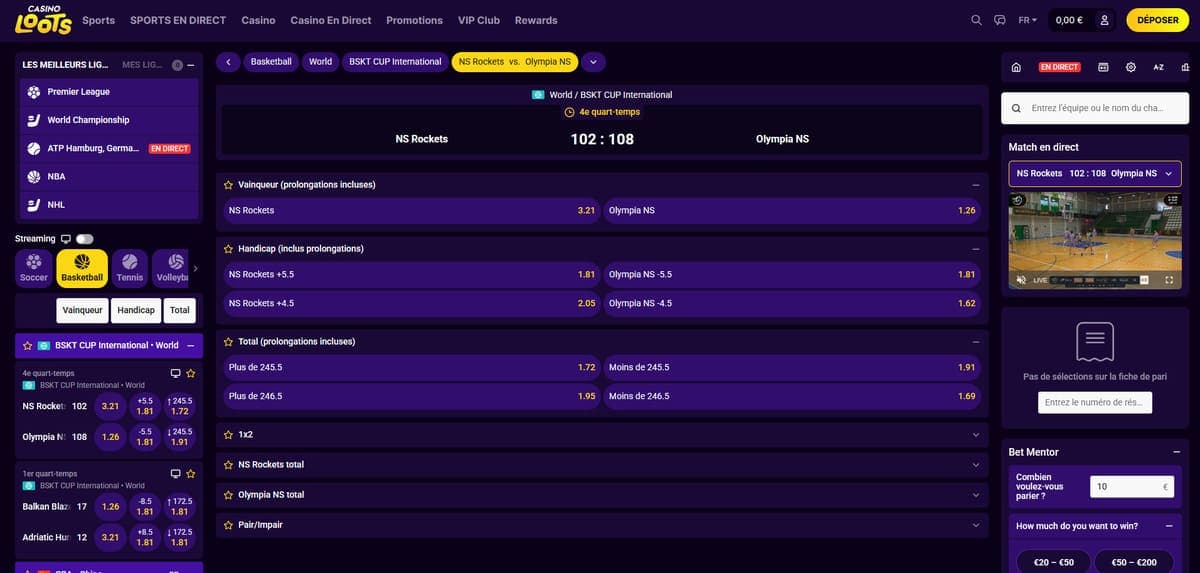This screenshot has width=1200, height=573.
Task: Open the settings gear icon
Action: click(1131, 67)
